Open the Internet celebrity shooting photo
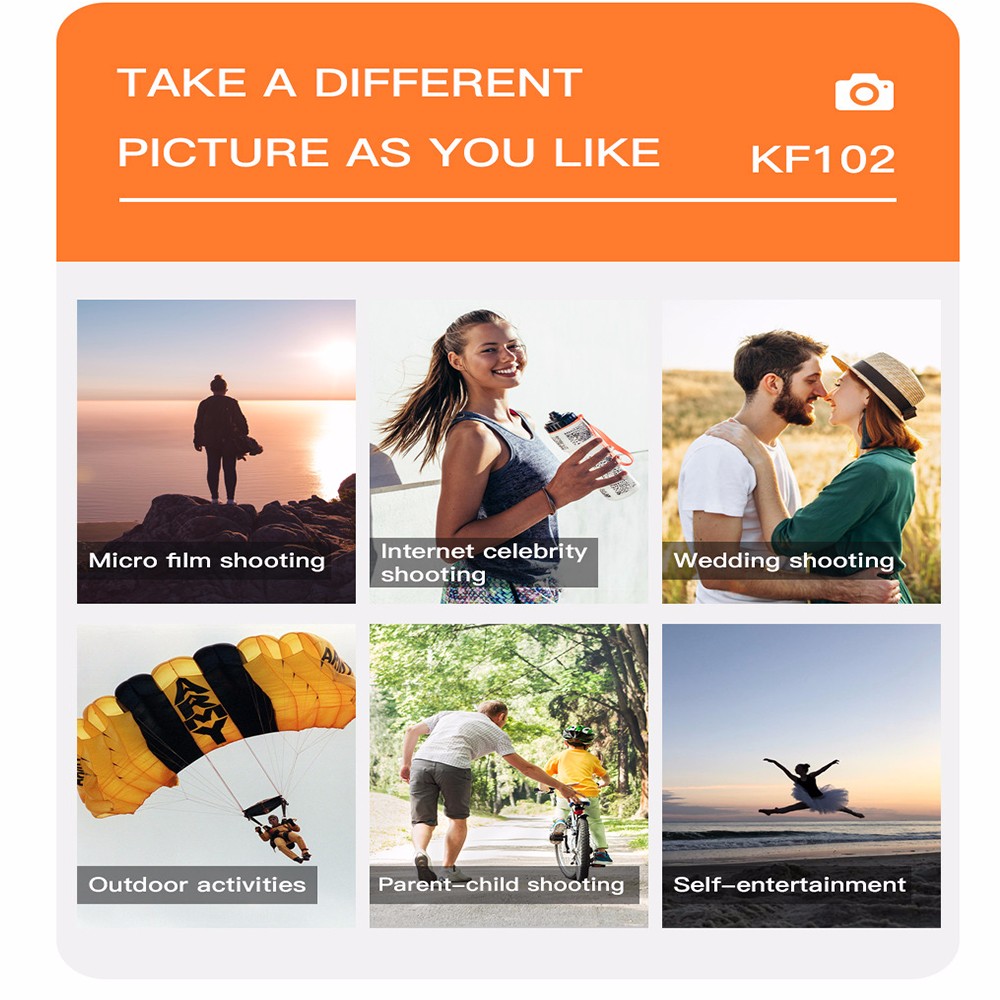Viewport: 1000px width, 1000px height. [509, 452]
